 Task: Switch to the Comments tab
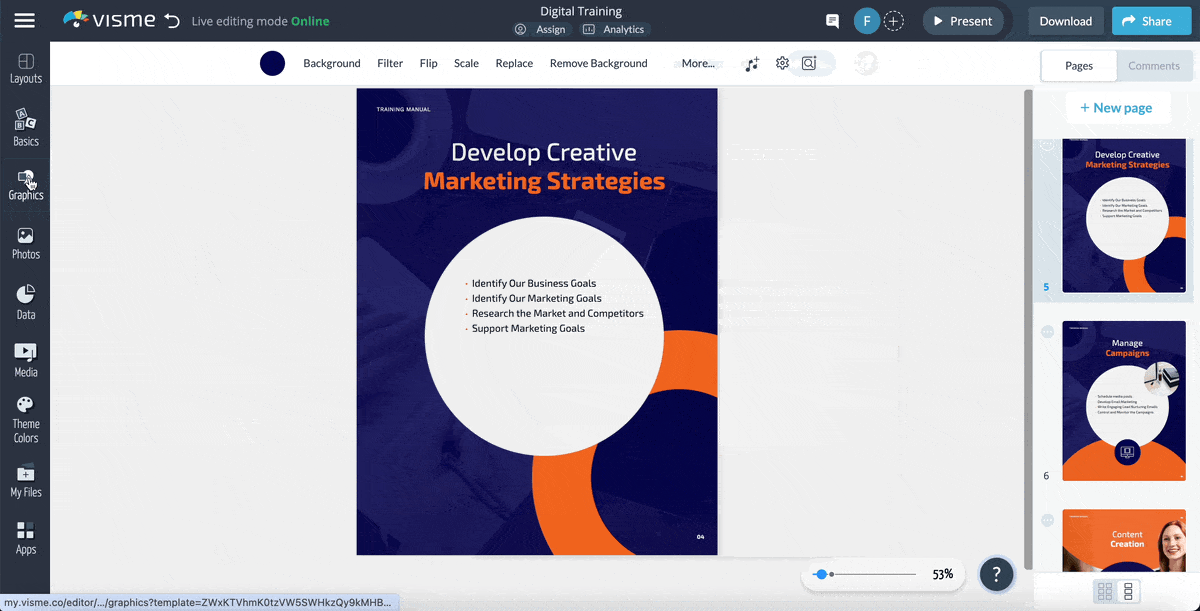point(1154,65)
